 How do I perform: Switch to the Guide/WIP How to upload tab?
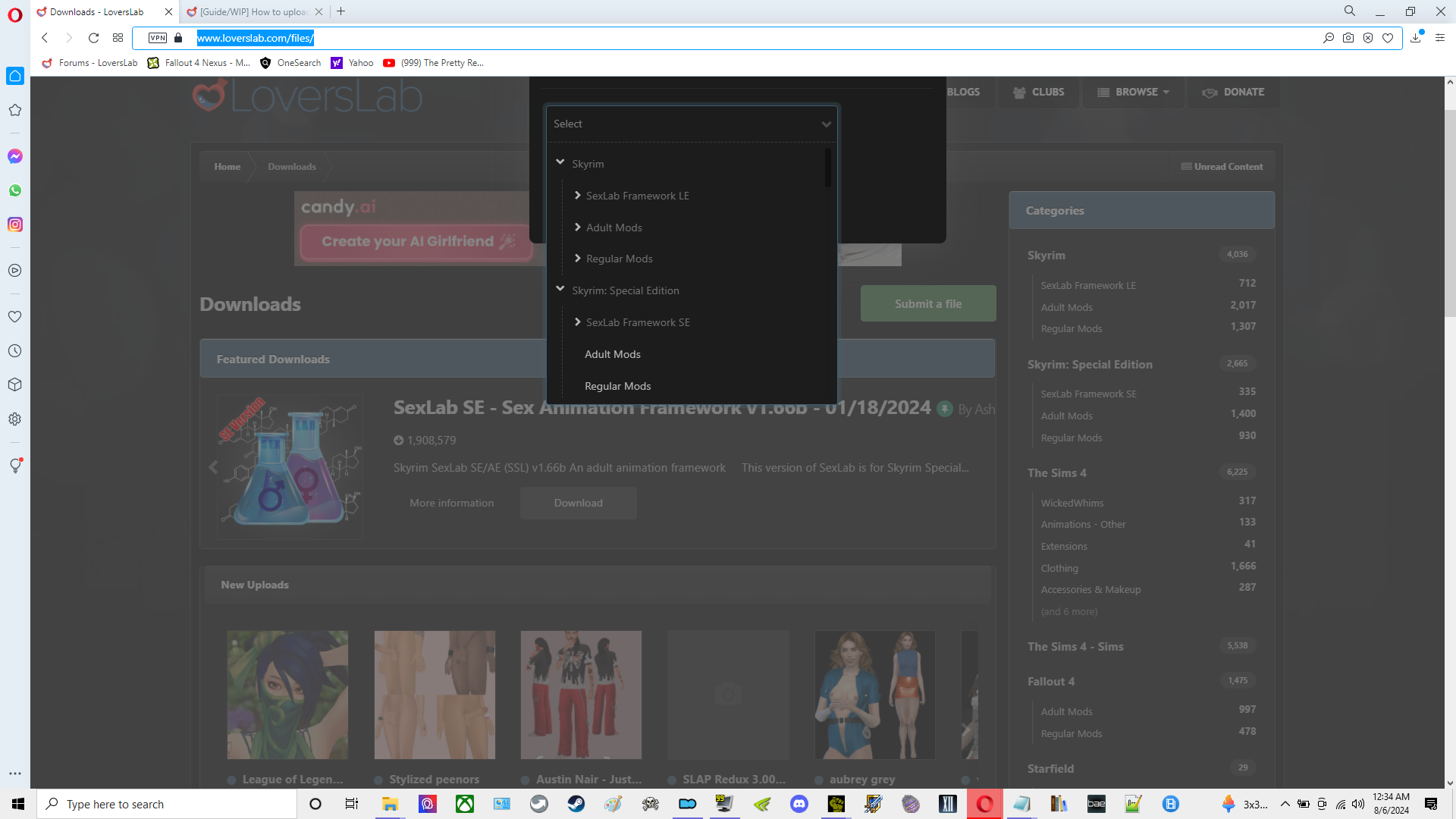click(255, 11)
